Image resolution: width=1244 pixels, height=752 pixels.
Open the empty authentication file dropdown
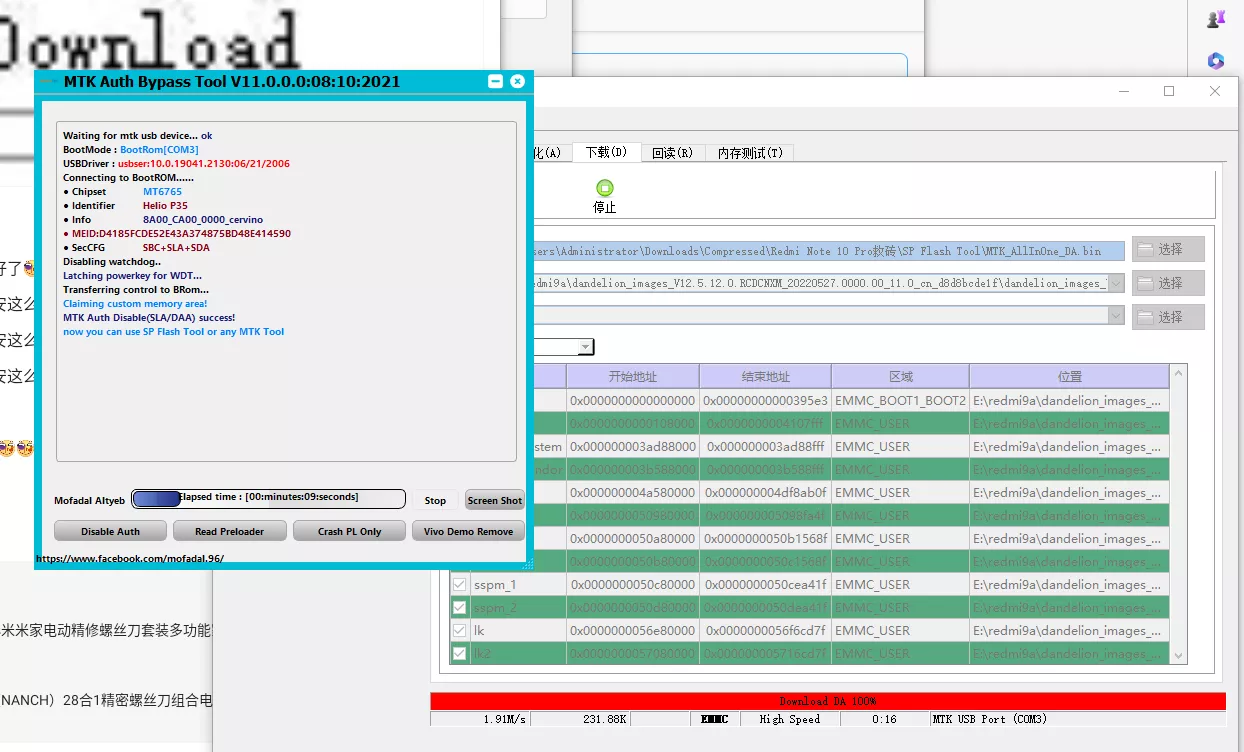1115,315
